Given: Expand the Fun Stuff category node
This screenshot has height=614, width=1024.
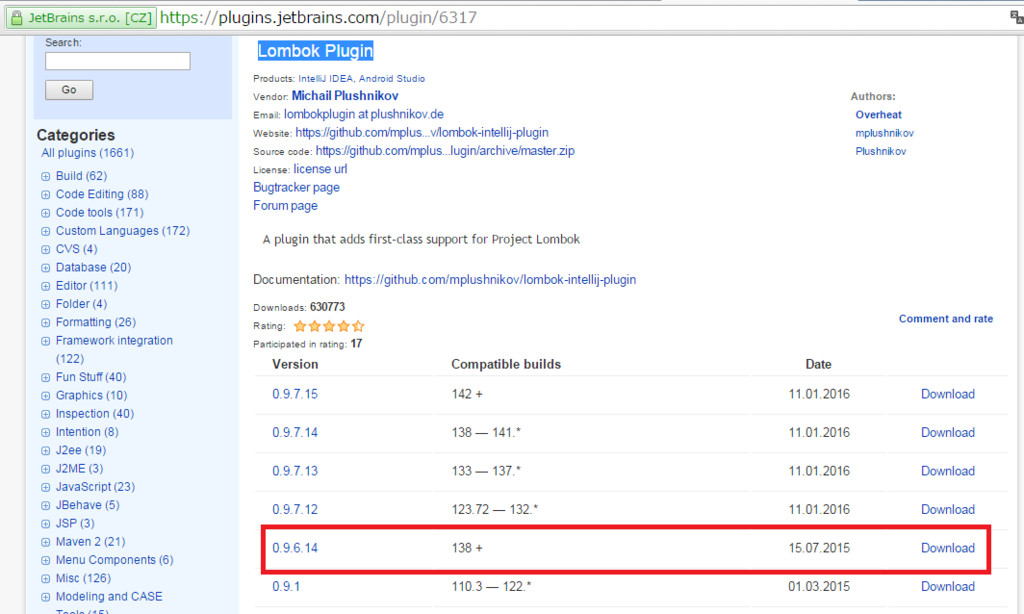Looking at the screenshot, I should pos(46,378).
